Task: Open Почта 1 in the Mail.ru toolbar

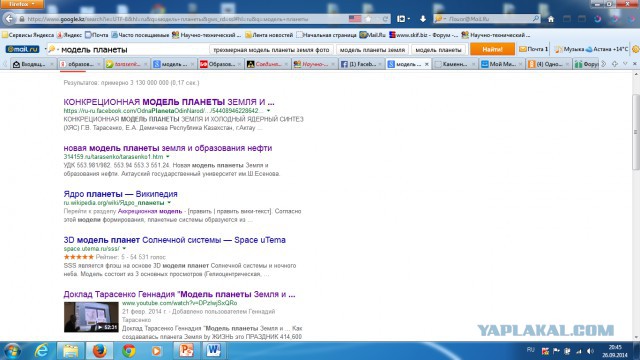Action: [533, 49]
